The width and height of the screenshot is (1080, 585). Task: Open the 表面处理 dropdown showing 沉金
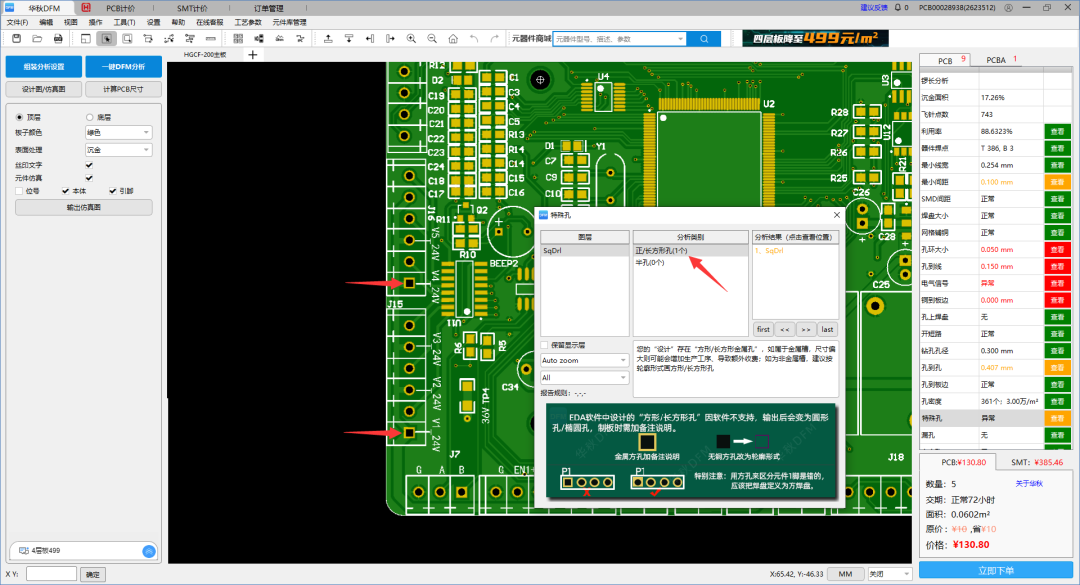pyautogui.click(x=118, y=150)
